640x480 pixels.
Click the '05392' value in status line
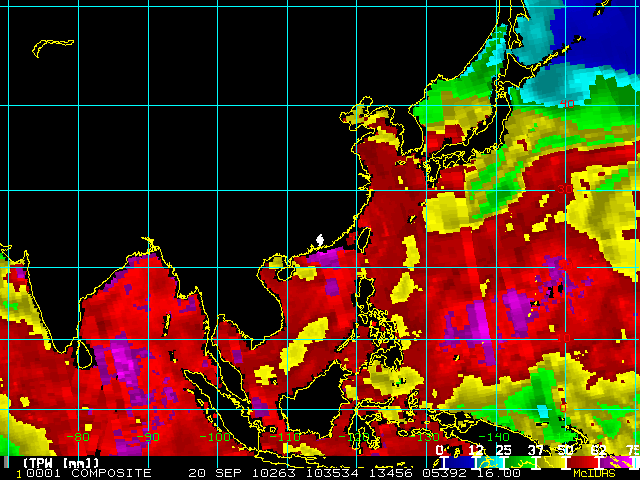pyautogui.click(x=445, y=473)
